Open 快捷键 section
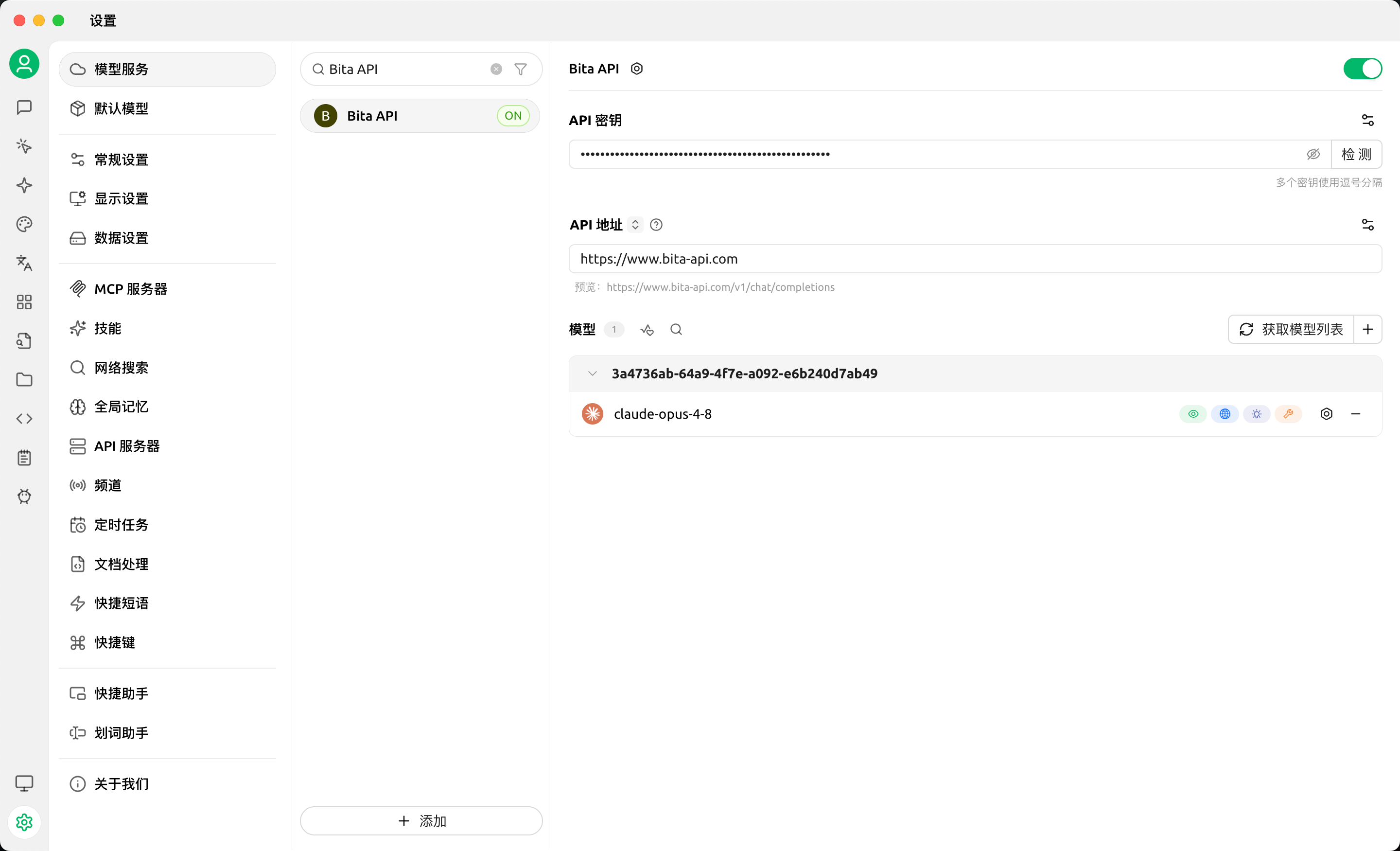Viewport: 1400px width, 851px height. pyautogui.click(x=167, y=642)
